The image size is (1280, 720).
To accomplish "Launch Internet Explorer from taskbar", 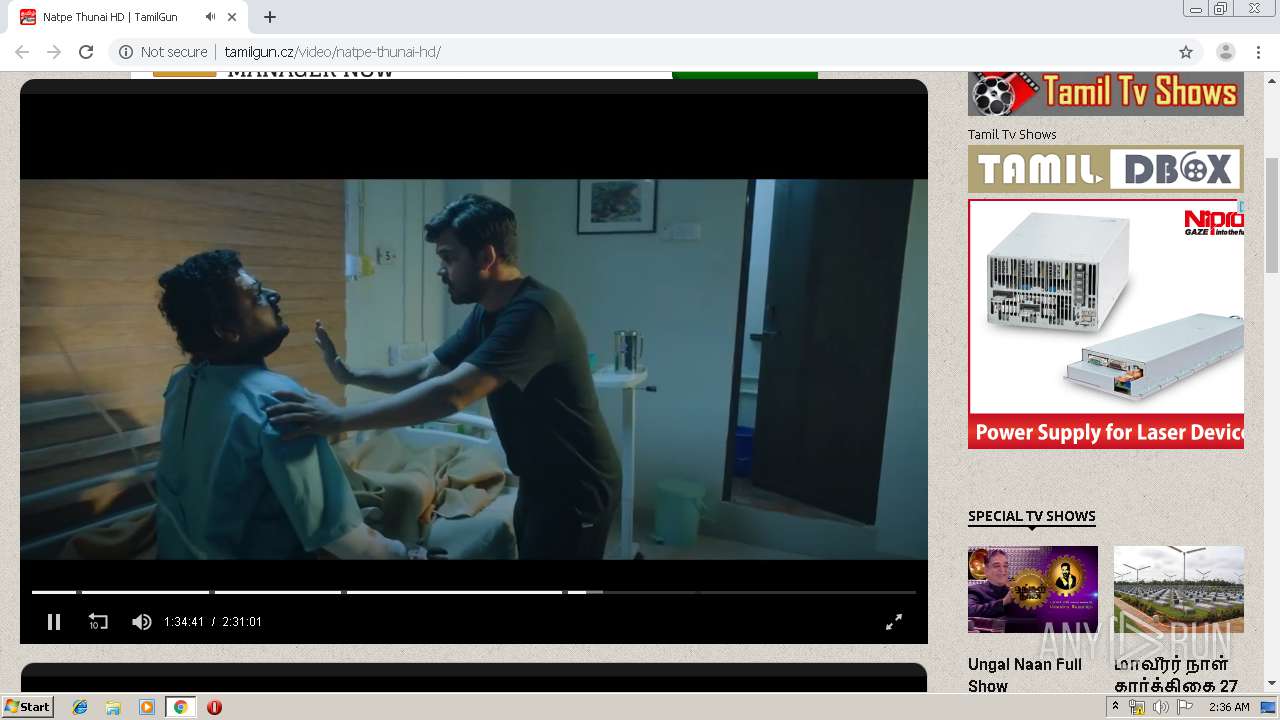I will pyautogui.click(x=80, y=707).
